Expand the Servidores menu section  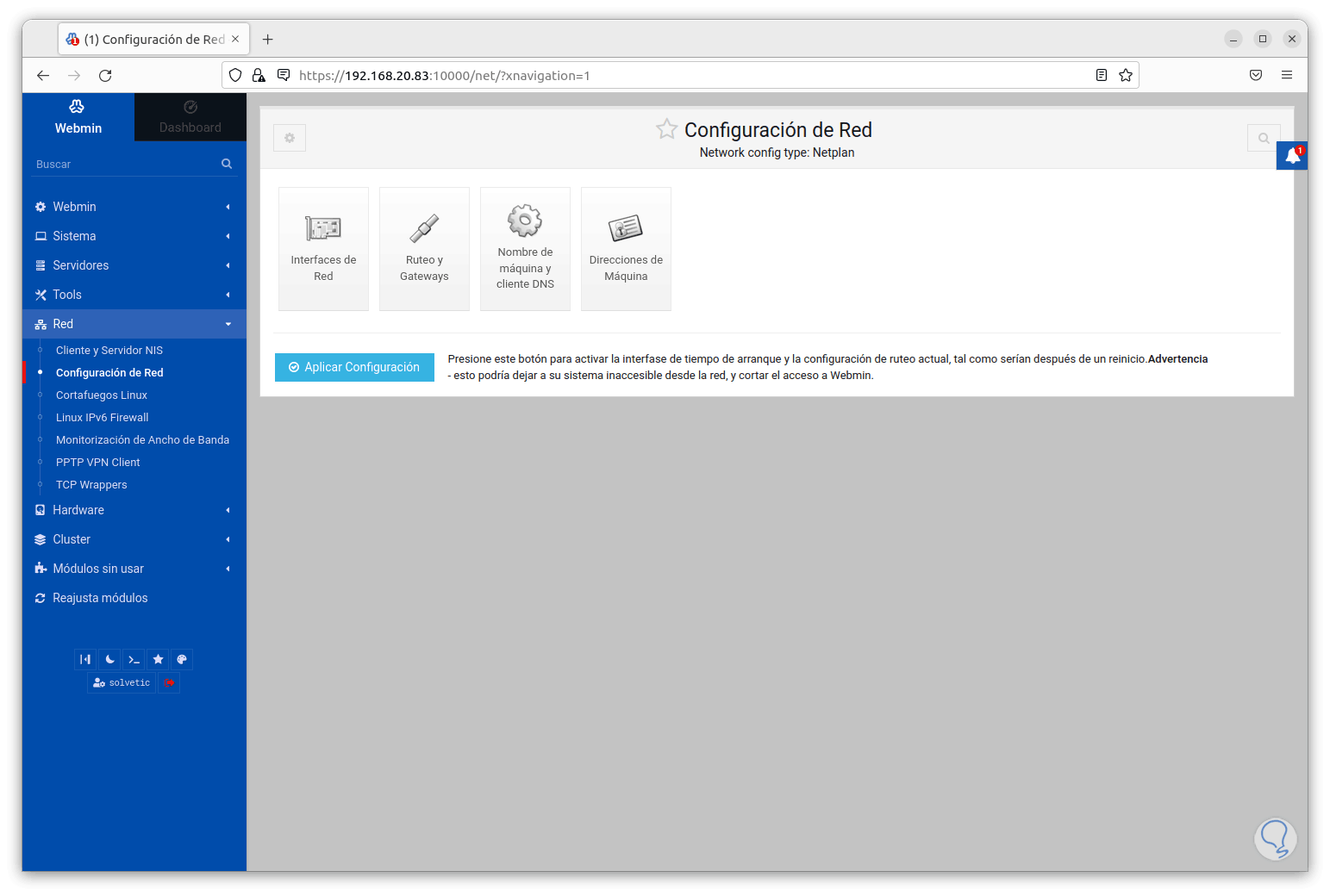click(x=134, y=265)
